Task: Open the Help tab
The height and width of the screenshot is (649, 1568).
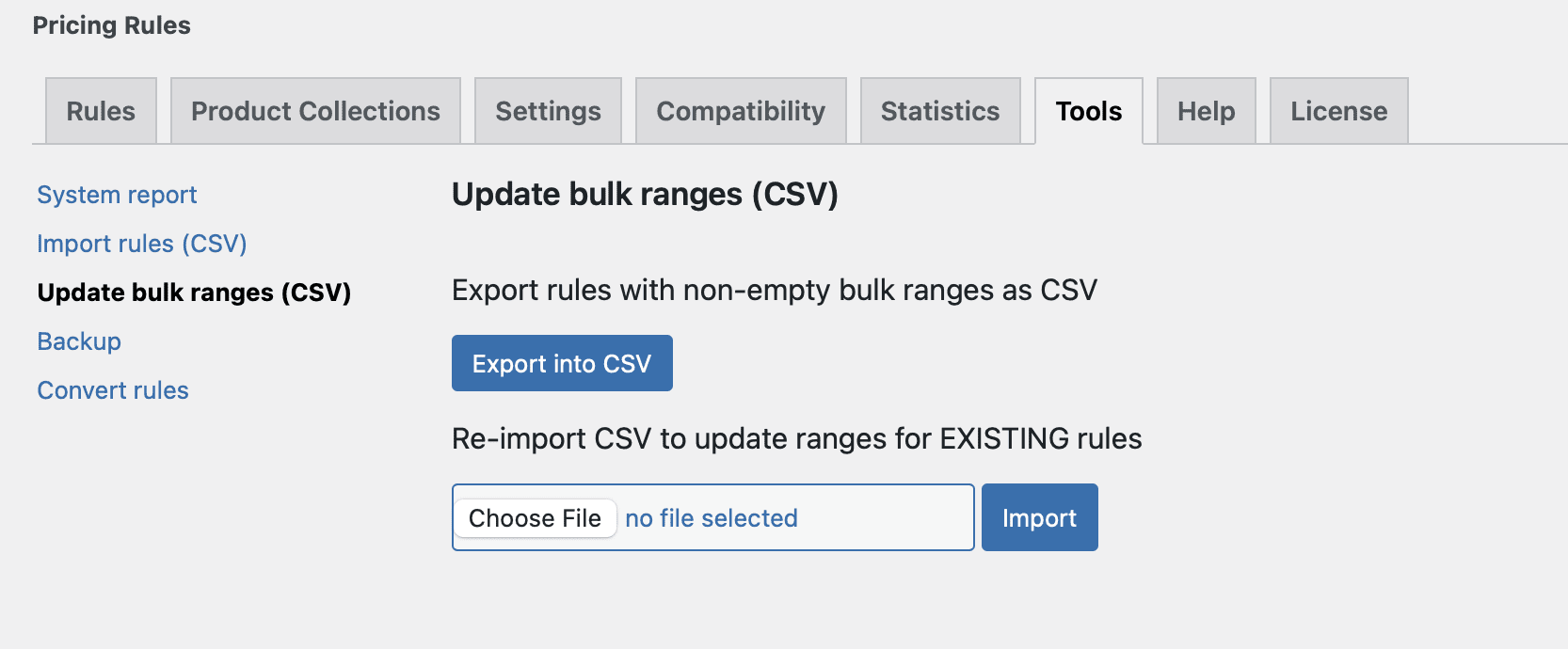Action: click(1206, 111)
